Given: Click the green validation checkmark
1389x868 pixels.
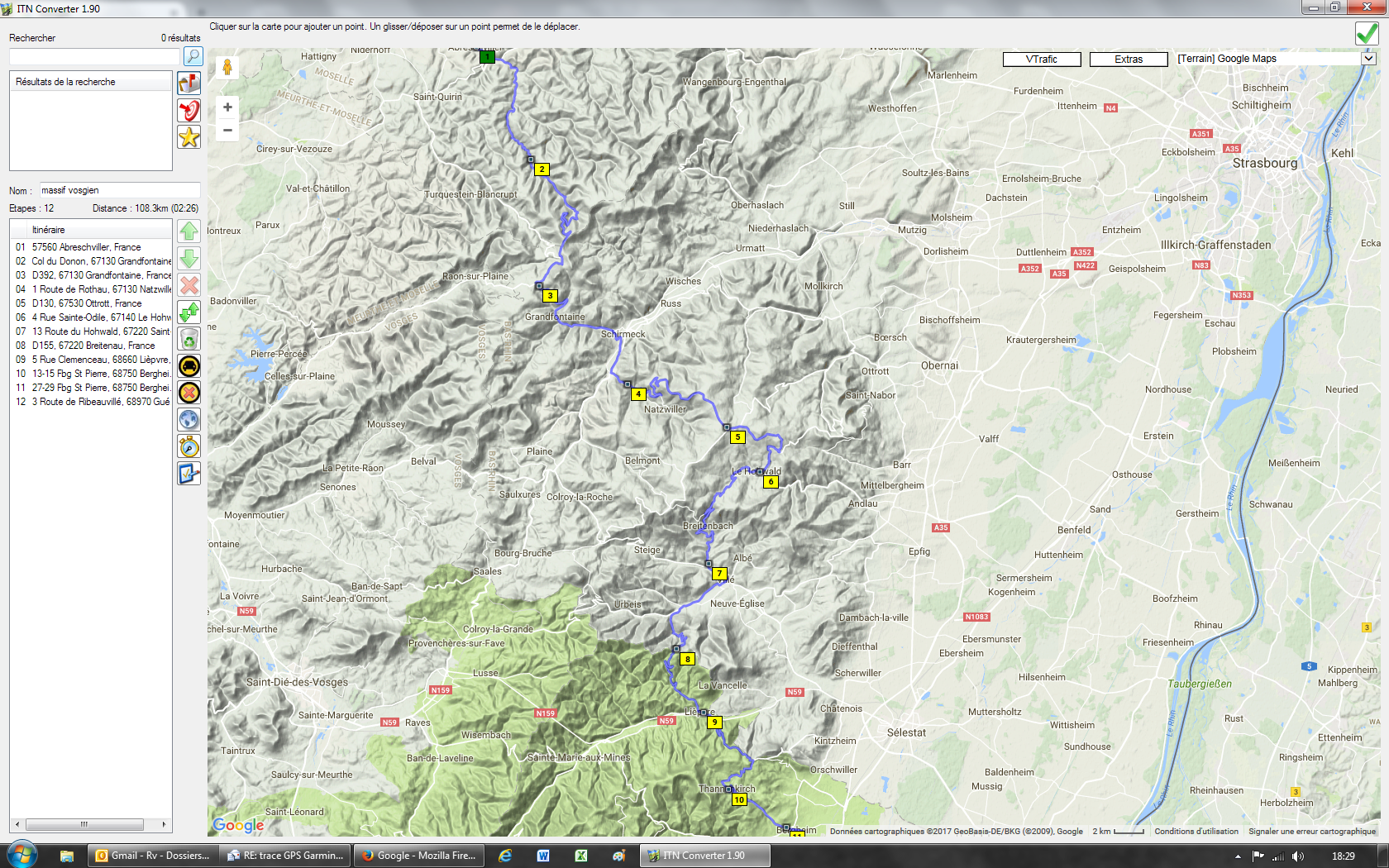Looking at the screenshot, I should (x=1367, y=34).
